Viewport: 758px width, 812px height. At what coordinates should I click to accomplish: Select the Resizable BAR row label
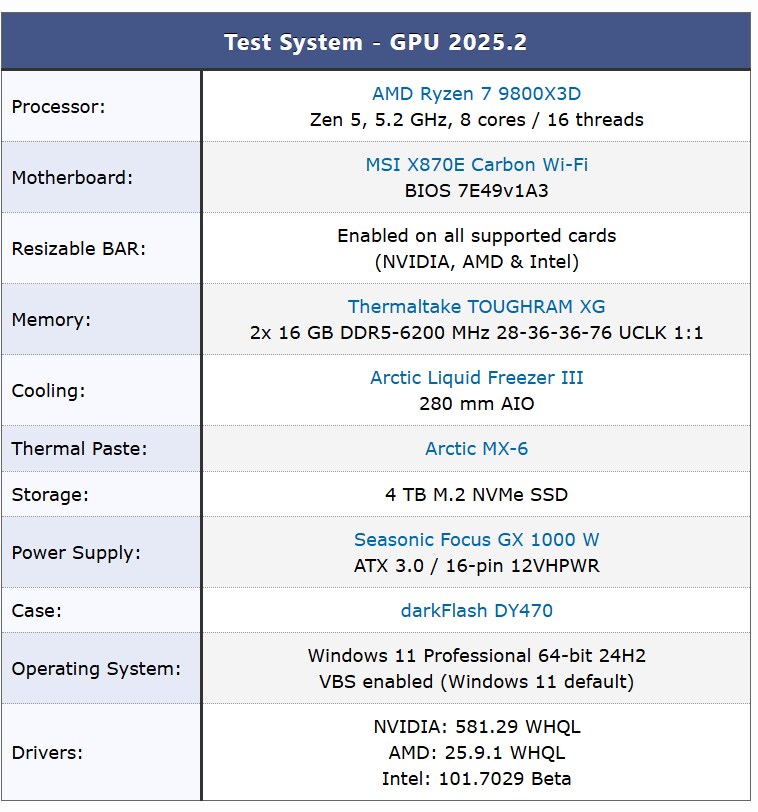click(79, 248)
